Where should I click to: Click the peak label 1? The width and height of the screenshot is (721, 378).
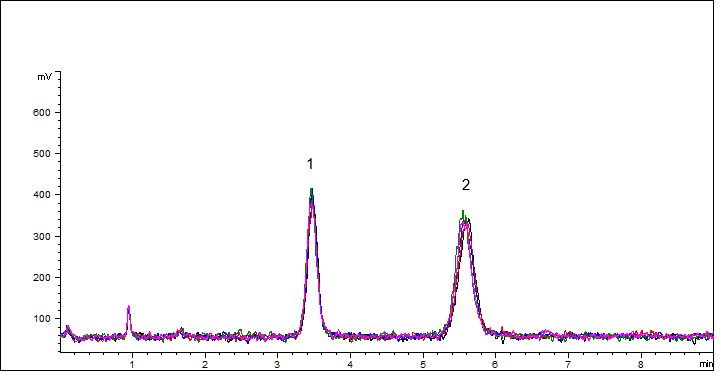pos(310,164)
